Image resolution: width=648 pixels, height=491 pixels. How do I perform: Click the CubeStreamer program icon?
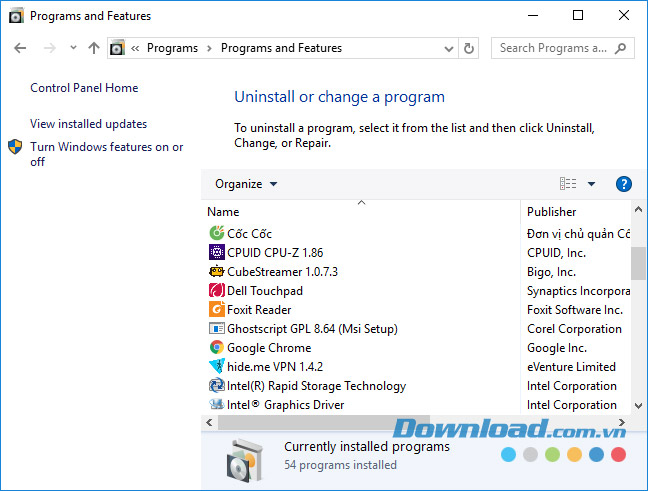[217, 271]
